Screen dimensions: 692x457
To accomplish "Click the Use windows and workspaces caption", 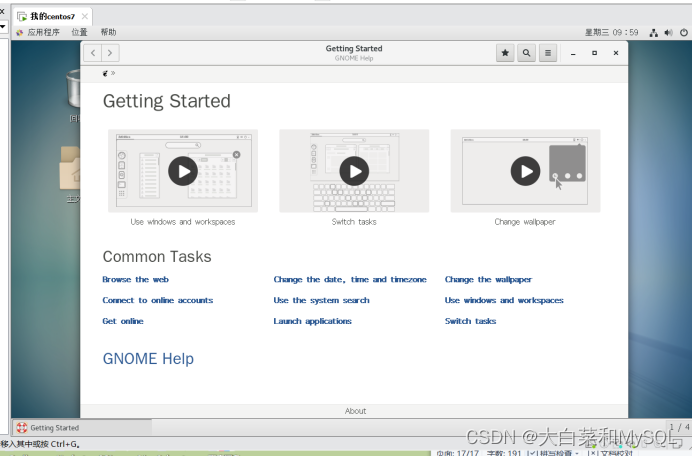I will [x=183, y=222].
